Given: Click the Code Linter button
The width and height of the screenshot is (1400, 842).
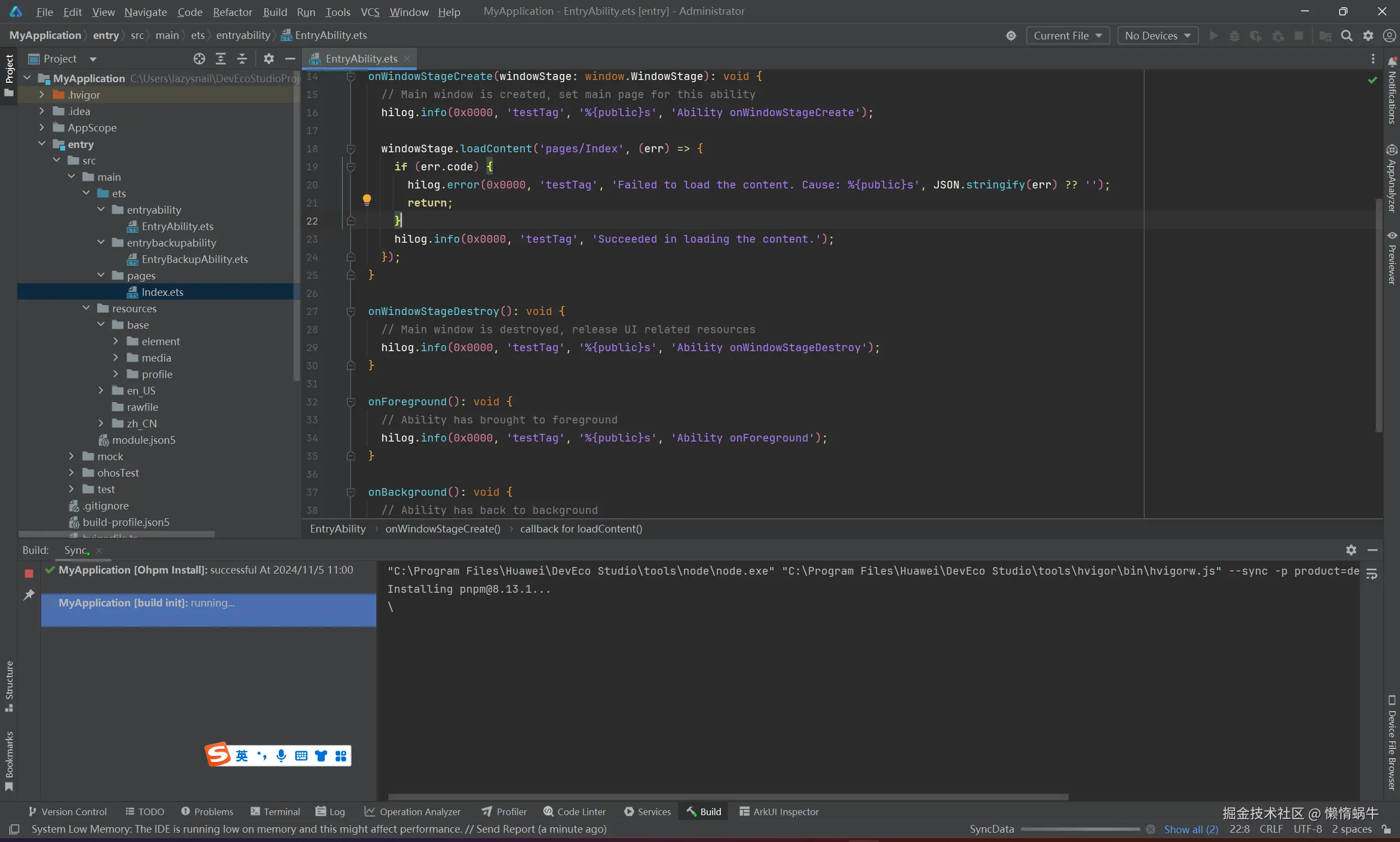Looking at the screenshot, I should 574,811.
